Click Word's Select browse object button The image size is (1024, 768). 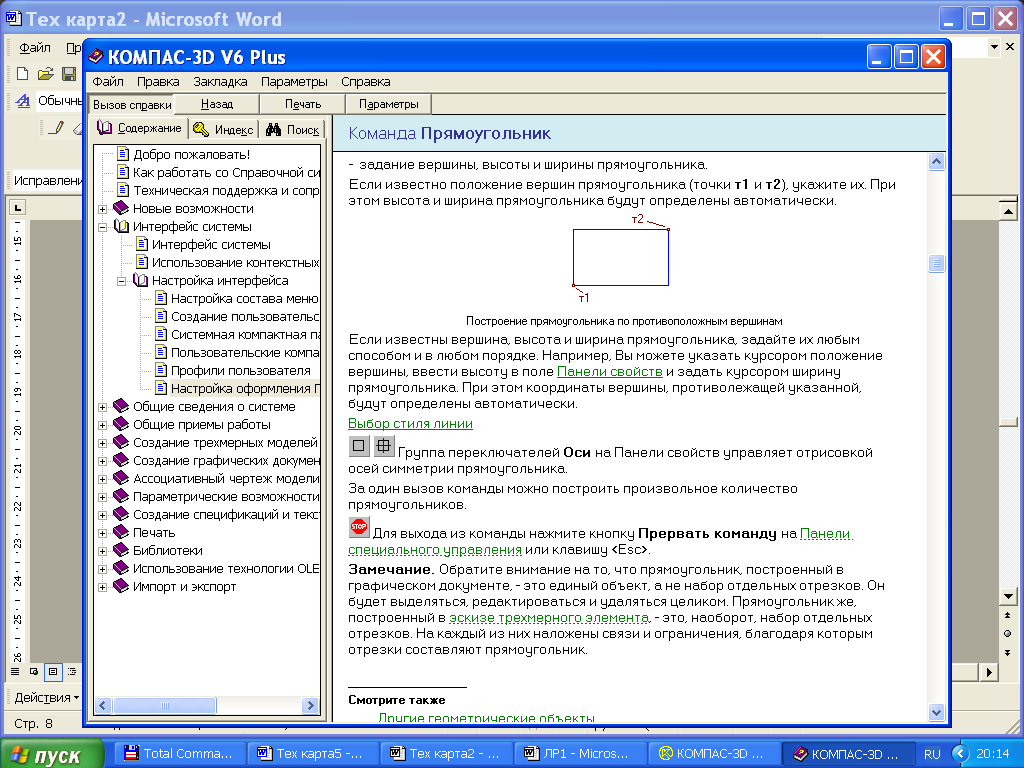point(1007,633)
